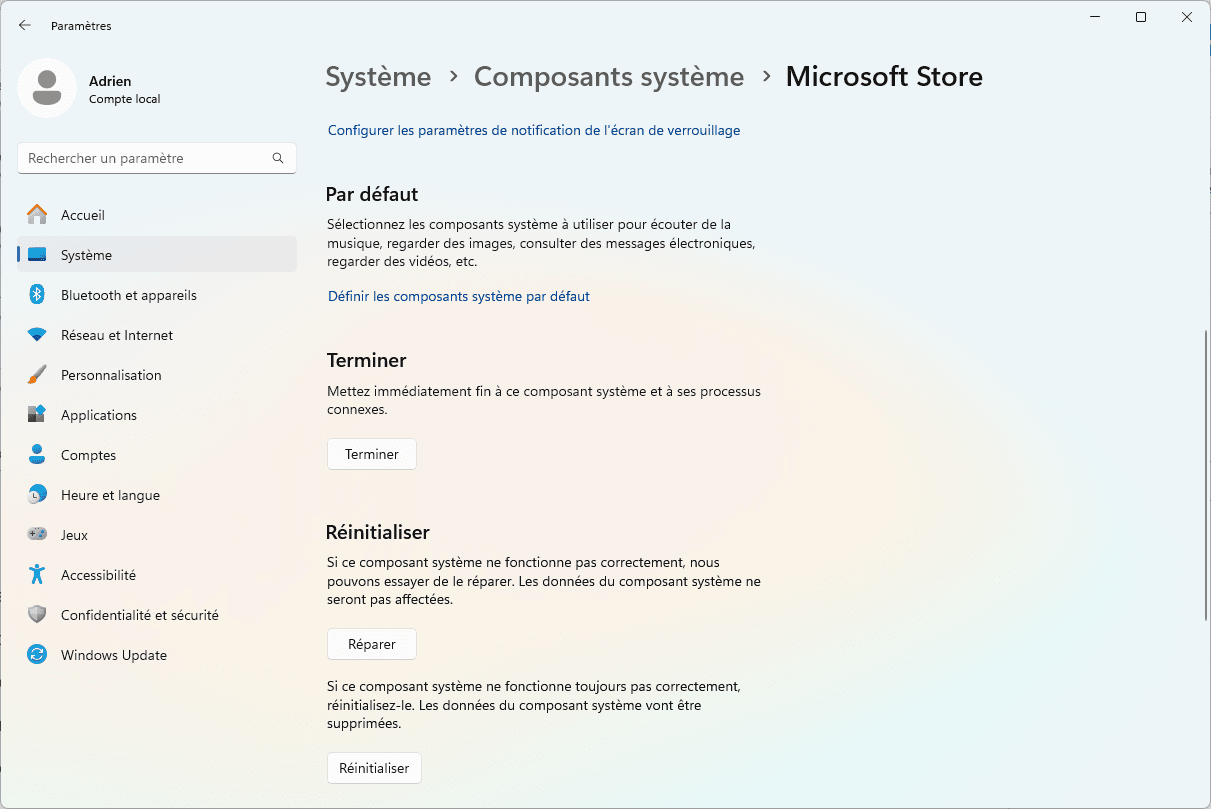Click the Système monitor icon

point(37,255)
